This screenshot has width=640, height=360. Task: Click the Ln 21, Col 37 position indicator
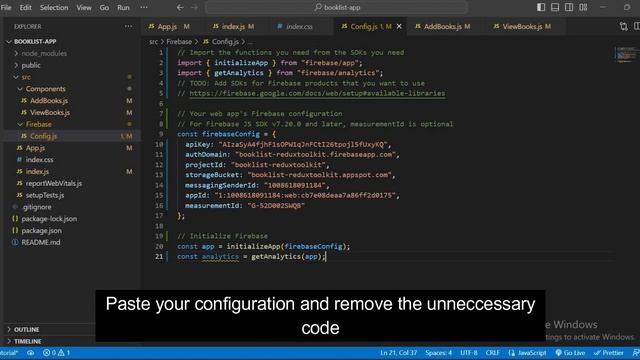point(398,353)
